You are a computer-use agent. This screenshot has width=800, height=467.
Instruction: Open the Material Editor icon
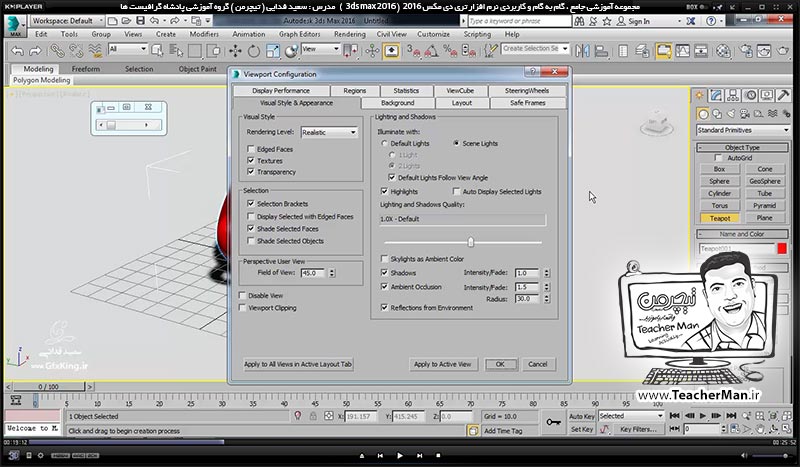tap(723, 51)
